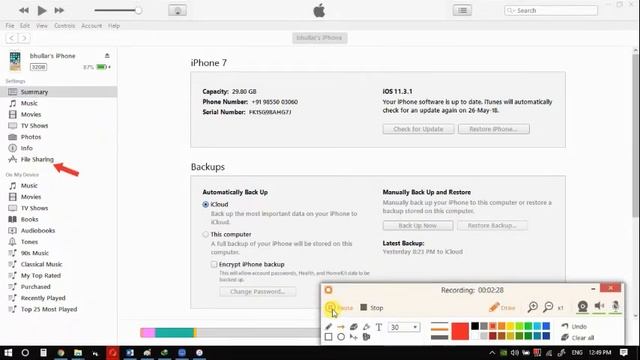The height and width of the screenshot is (360, 640).
Task: Click Undo in the recorder panel
Action: [x=574, y=326]
